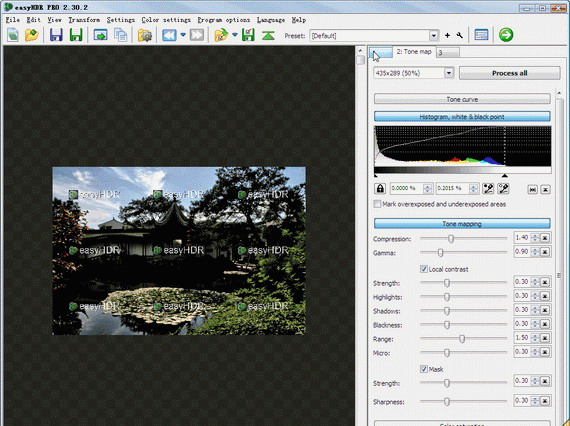Image resolution: width=570 pixels, height=426 pixels.
Task: Reset Sharpness value with its x button
Action: [x=545, y=401]
